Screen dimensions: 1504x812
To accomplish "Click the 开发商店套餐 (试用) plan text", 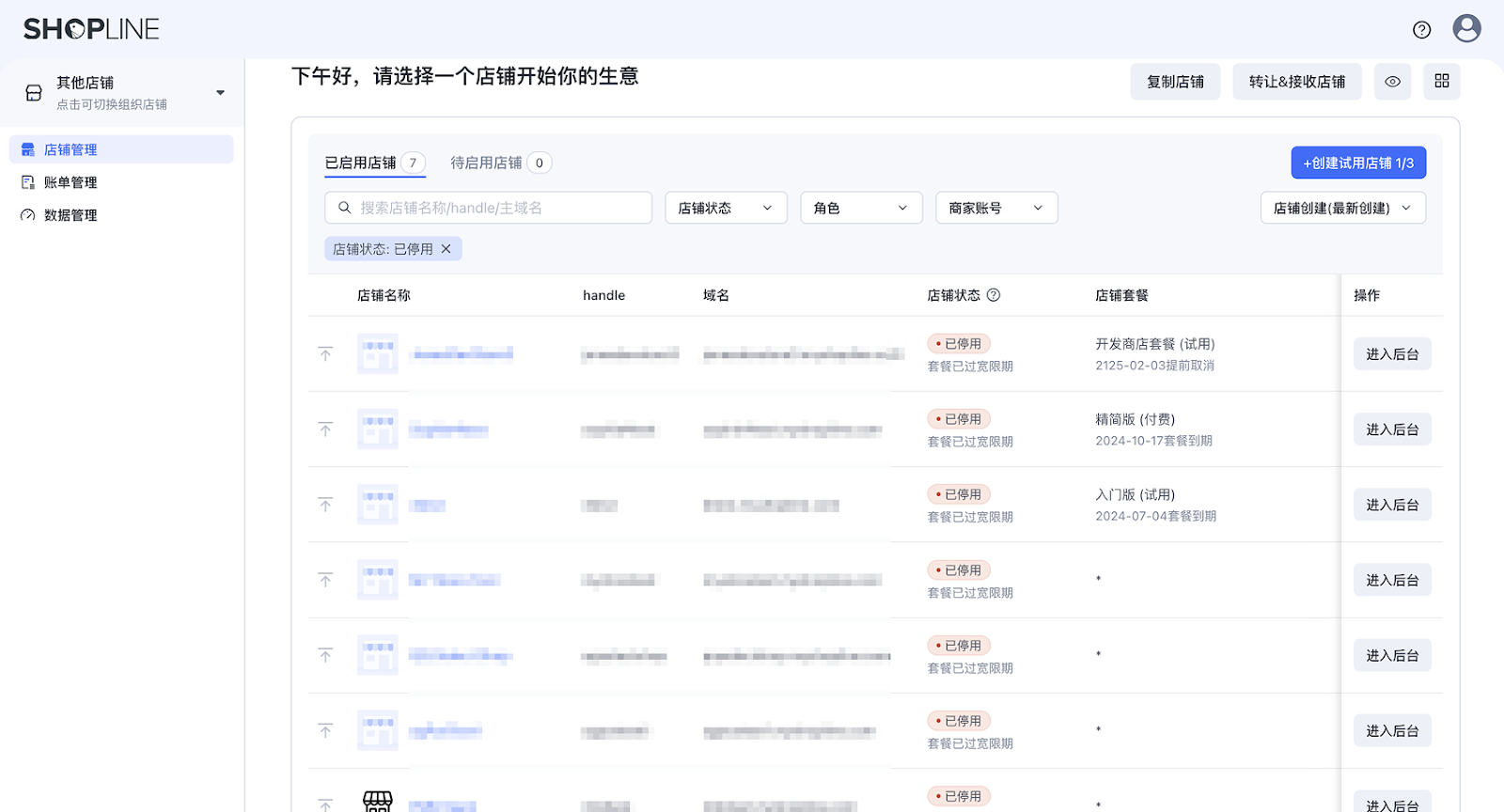I will 1155,344.
